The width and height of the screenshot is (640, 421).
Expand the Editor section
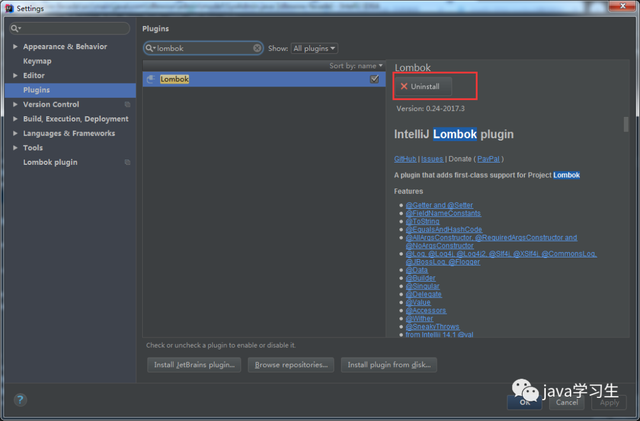[15, 76]
